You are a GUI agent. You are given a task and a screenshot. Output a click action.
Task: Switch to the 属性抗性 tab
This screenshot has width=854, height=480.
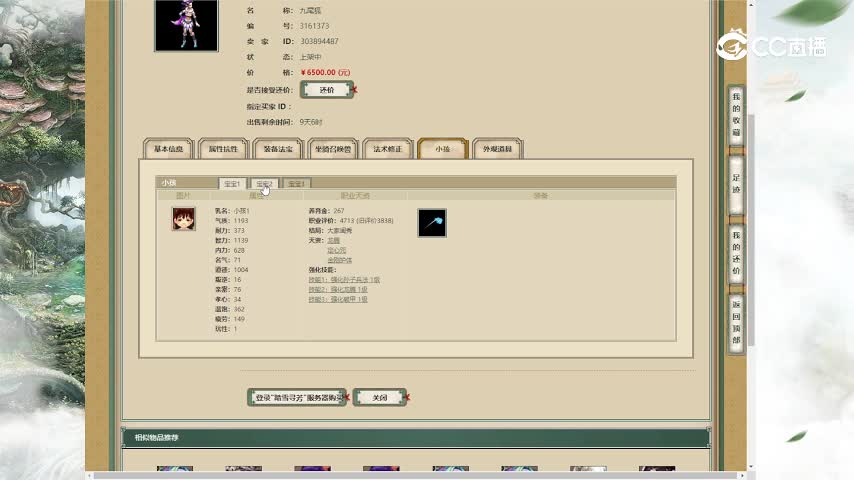[x=223, y=149]
